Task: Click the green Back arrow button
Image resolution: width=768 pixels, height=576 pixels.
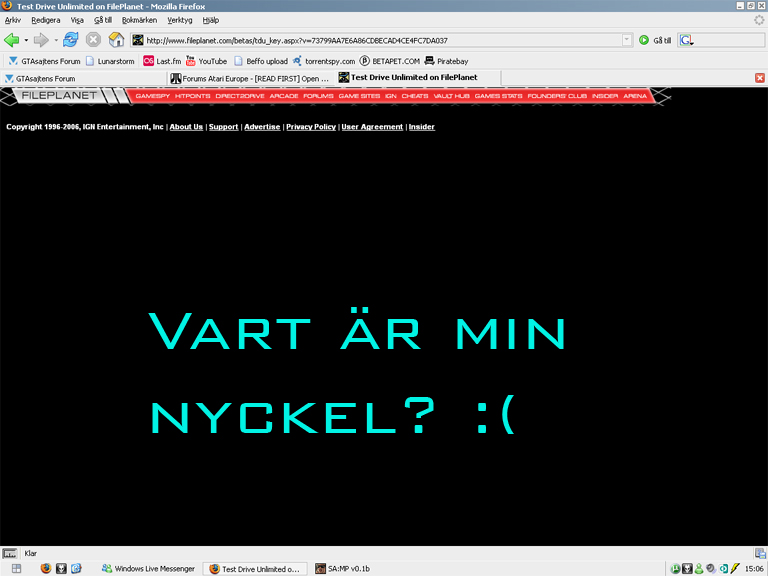Action: tap(12, 40)
